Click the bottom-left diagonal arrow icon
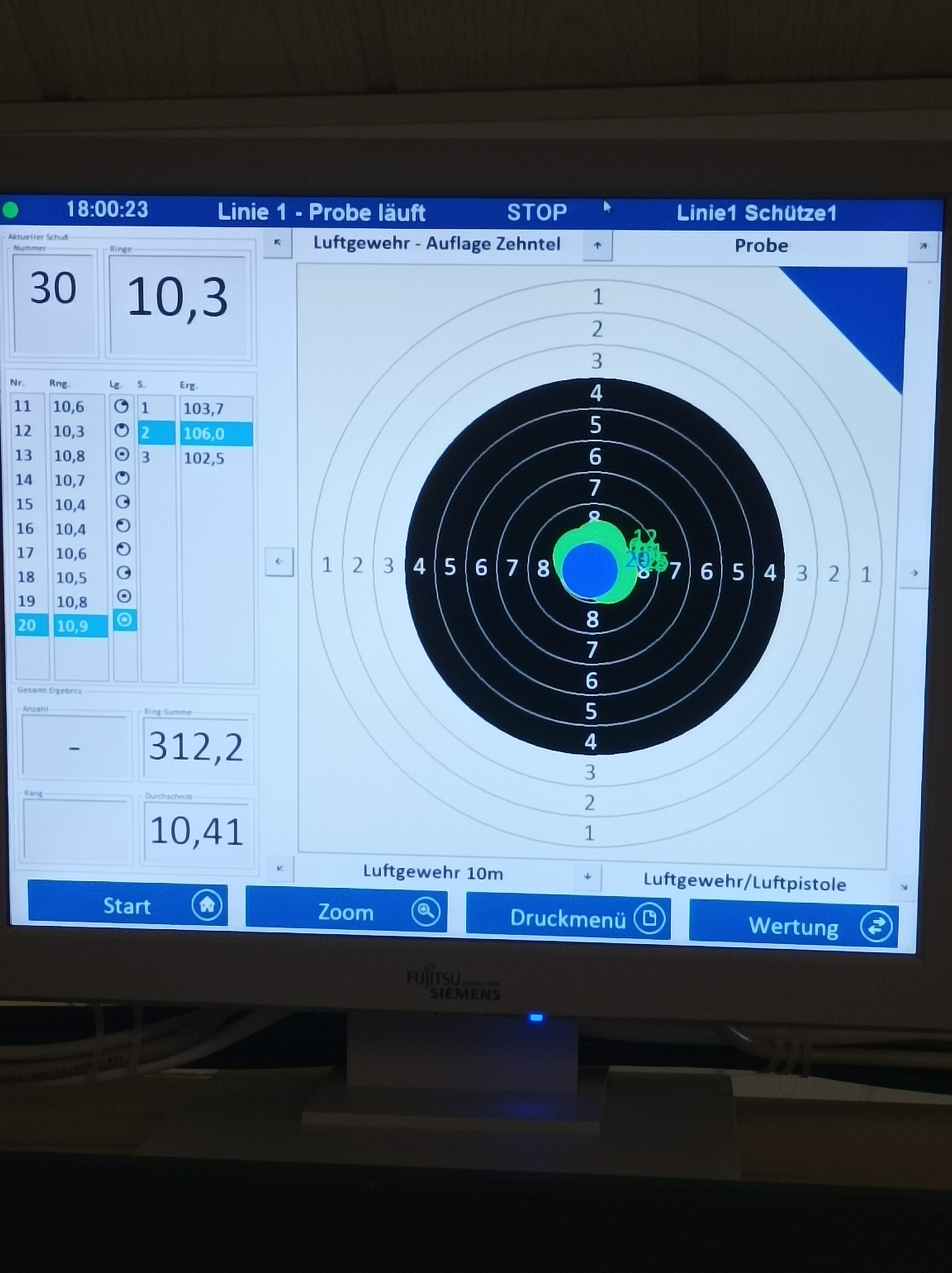Screen dimensions: 952x1273 pyautogui.click(x=280, y=869)
